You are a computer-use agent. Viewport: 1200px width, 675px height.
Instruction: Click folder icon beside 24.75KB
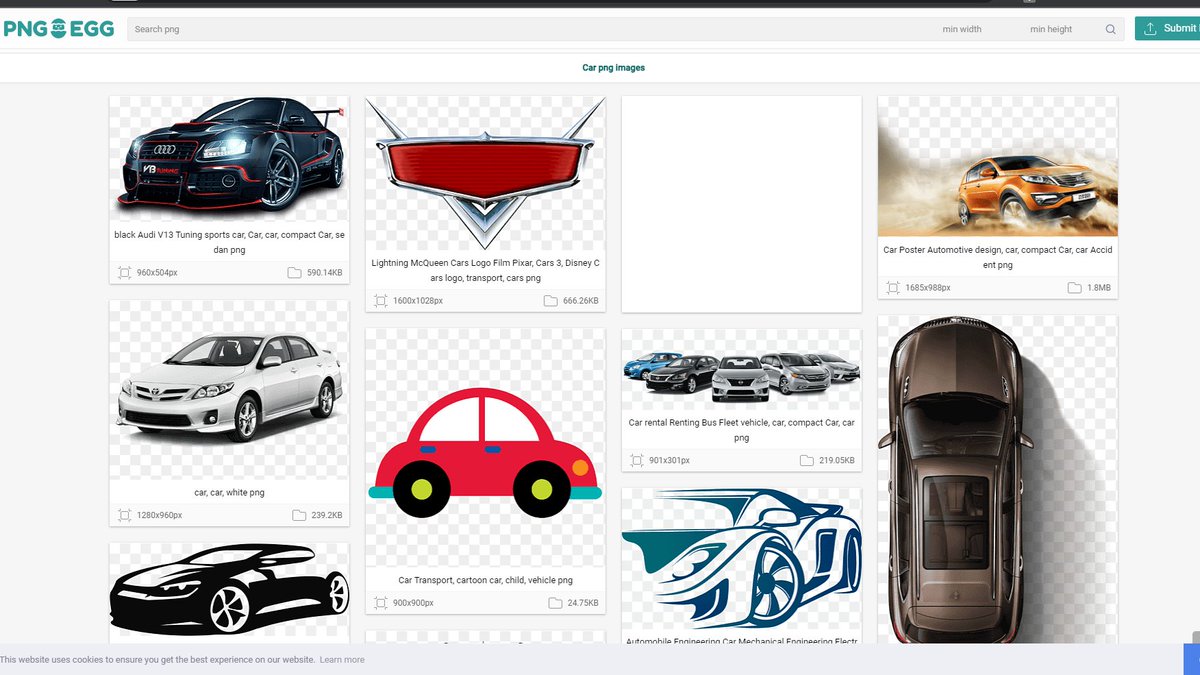coord(555,604)
